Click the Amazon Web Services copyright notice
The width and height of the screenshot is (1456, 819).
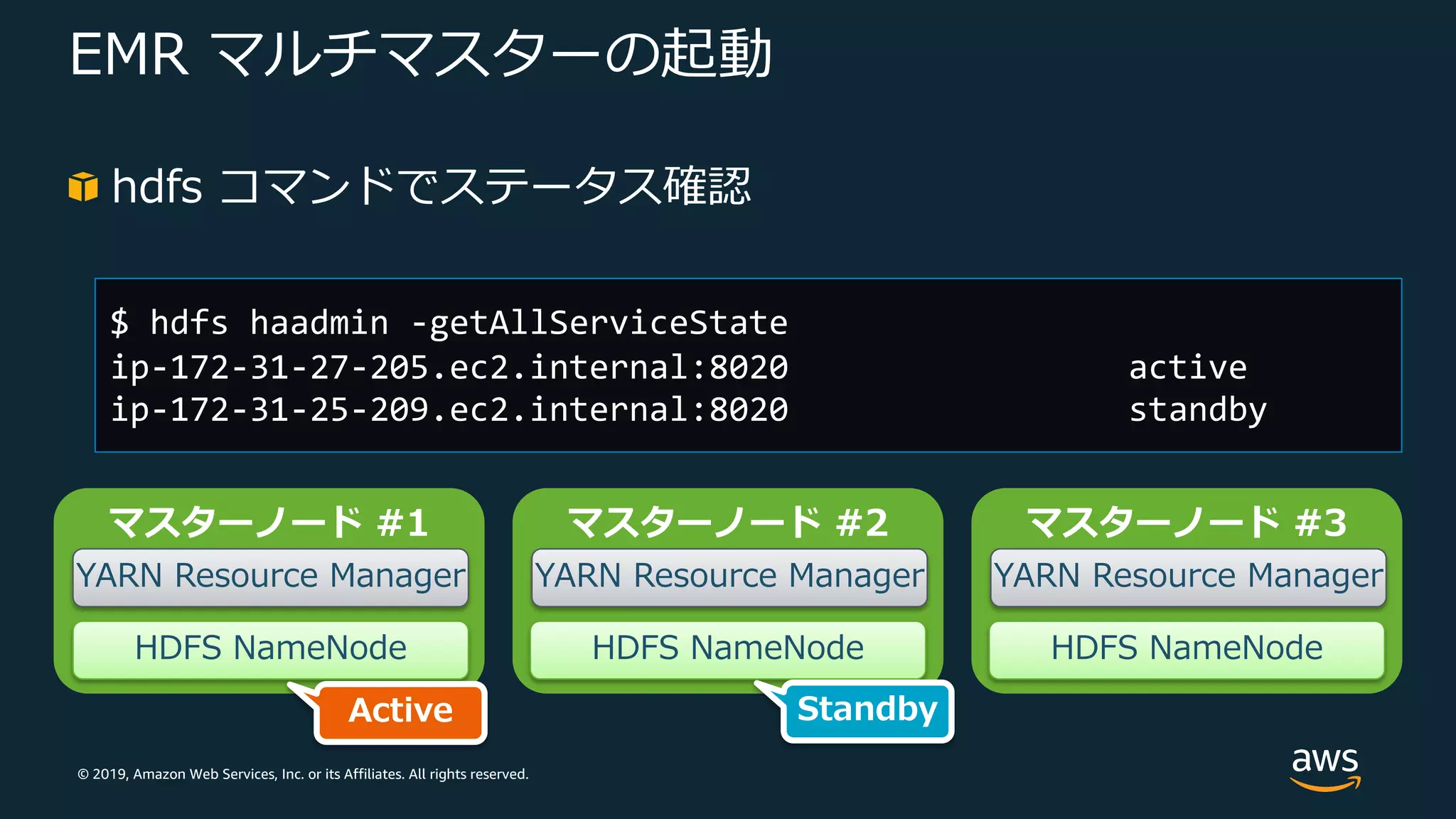click(x=303, y=774)
